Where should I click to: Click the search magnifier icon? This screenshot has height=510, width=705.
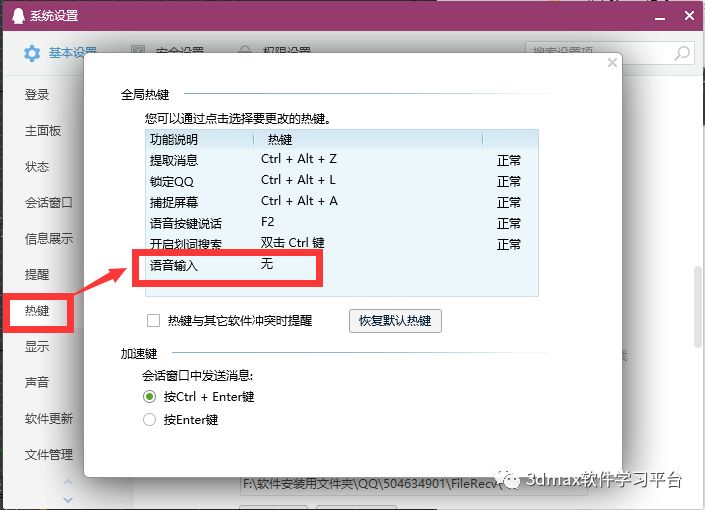tap(682, 53)
